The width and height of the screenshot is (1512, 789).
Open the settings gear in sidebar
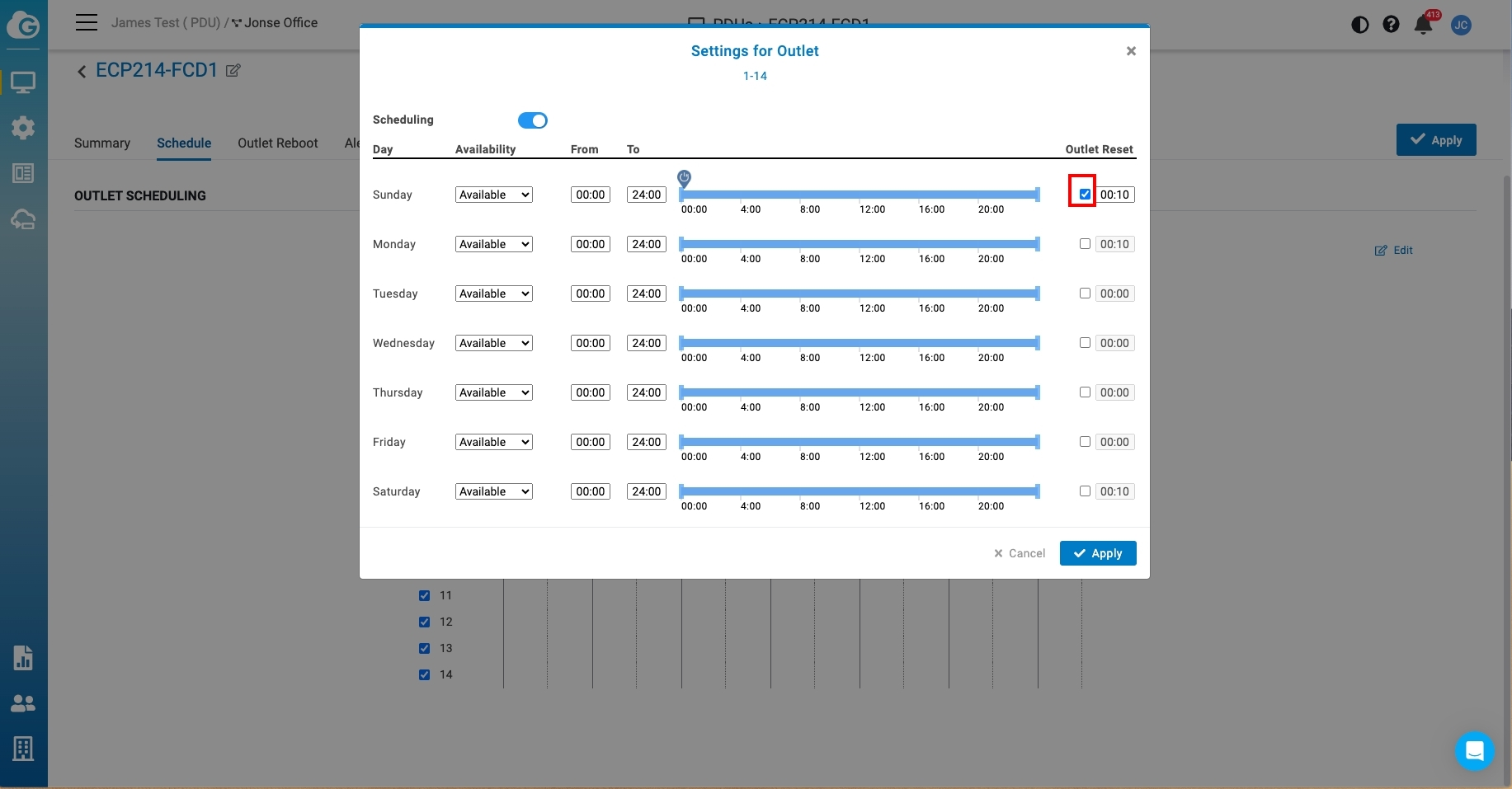[x=23, y=128]
